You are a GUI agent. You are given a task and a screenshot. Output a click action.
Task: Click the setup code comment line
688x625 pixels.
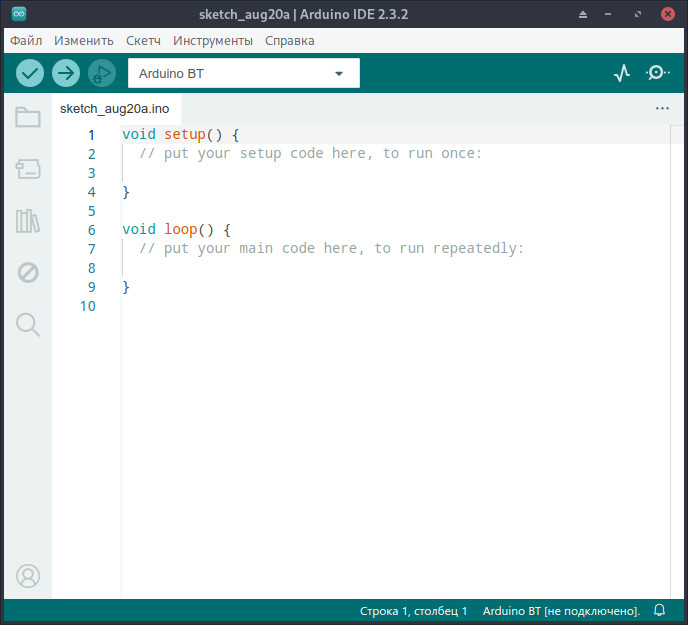[311, 153]
